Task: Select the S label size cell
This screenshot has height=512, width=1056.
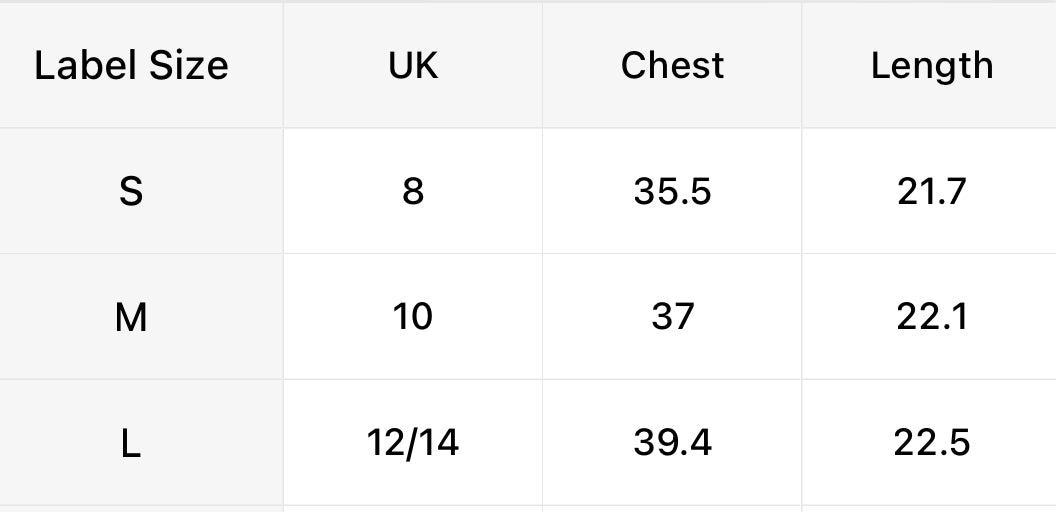Action: (x=131, y=191)
